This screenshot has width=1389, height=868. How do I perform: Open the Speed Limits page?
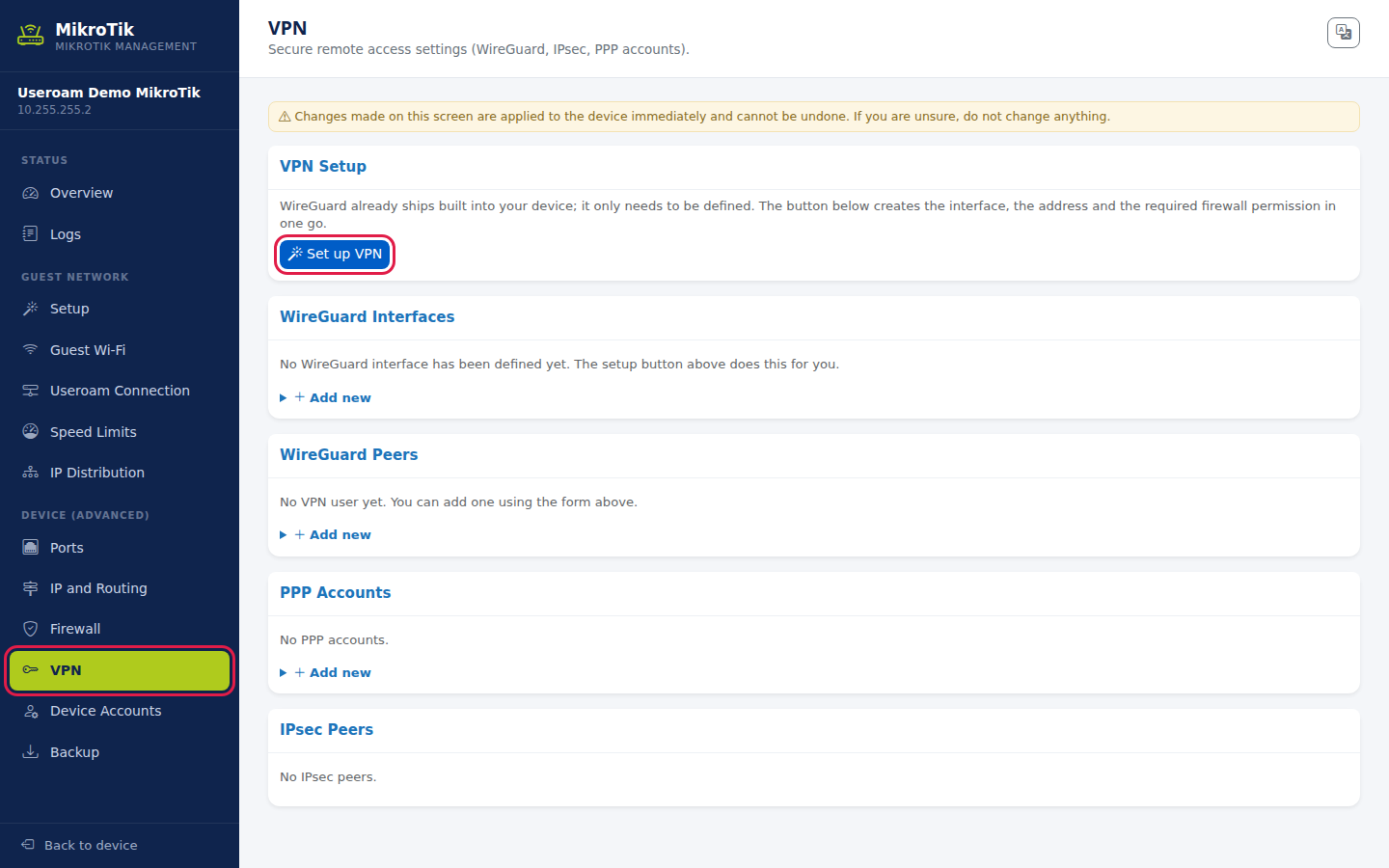point(120,432)
